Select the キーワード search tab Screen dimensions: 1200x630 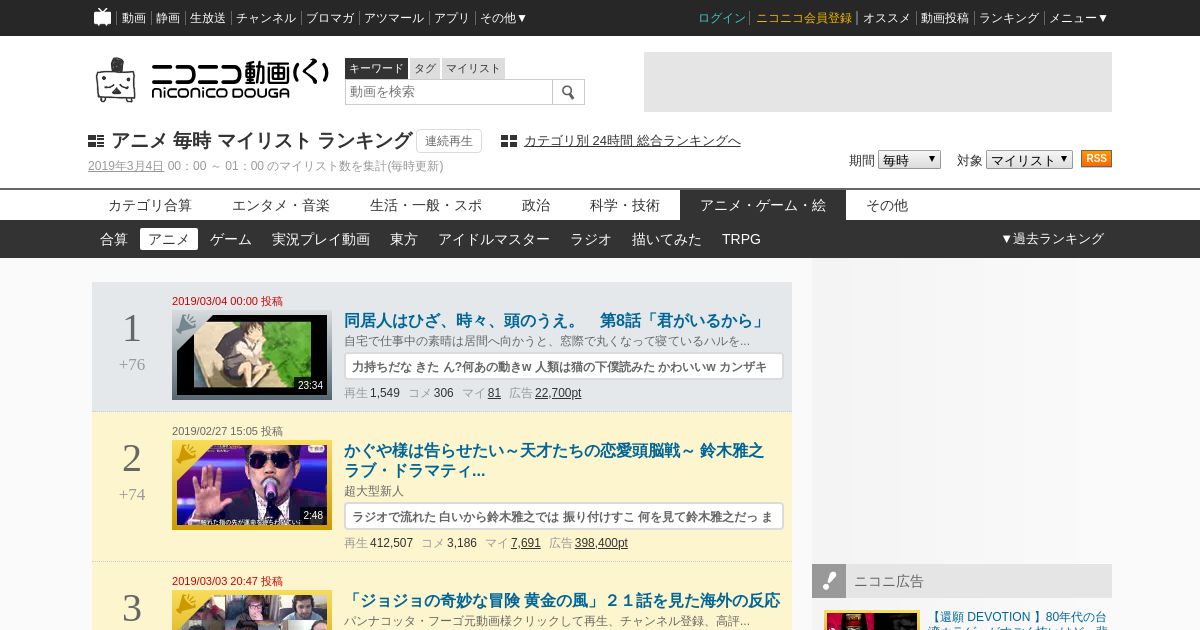click(376, 68)
